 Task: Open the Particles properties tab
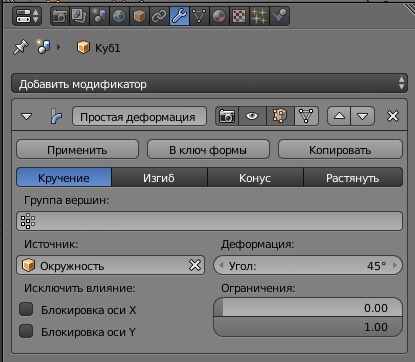(x=259, y=16)
